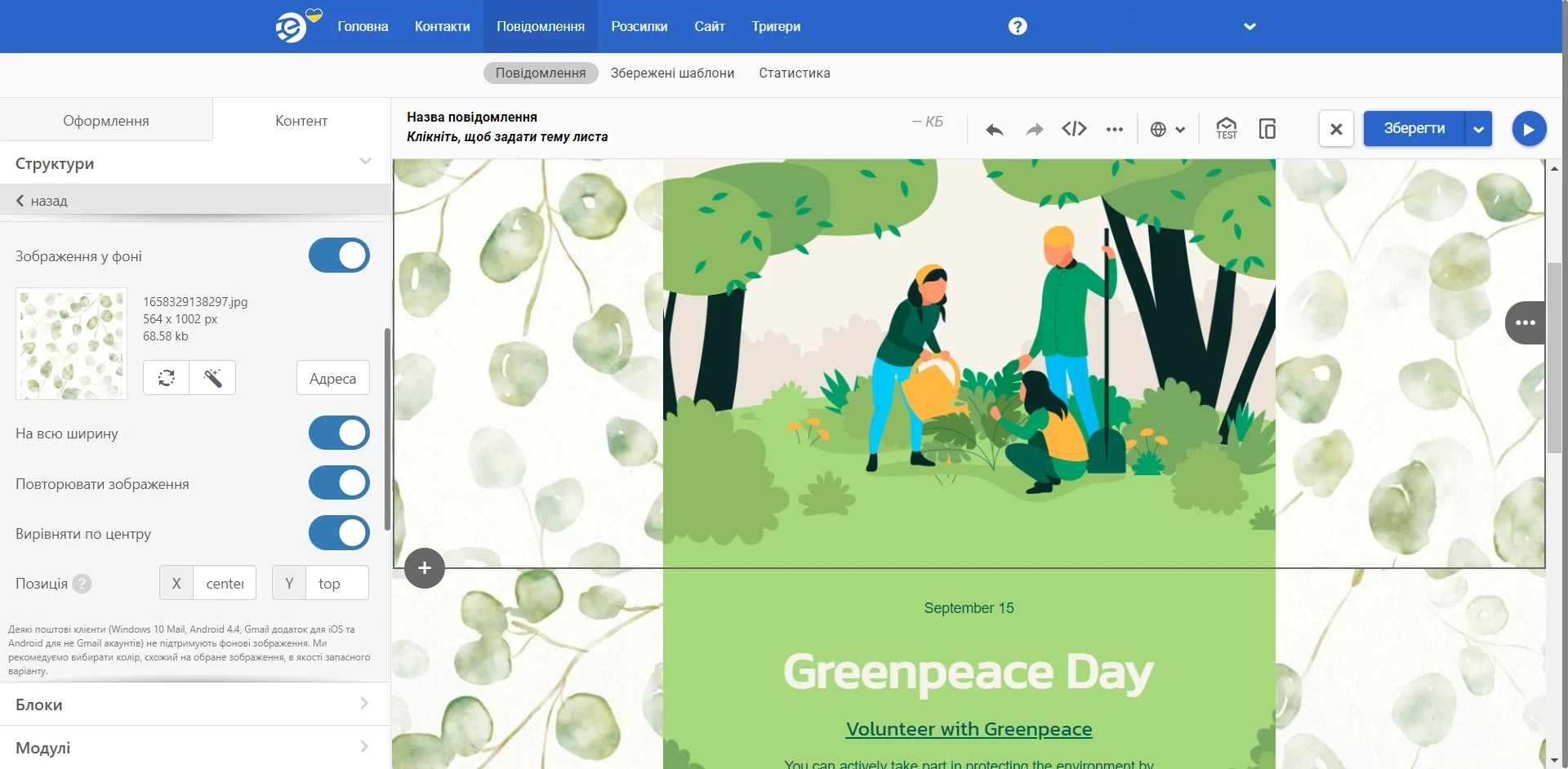Click the Volunteer with Greenpeace link
Screen dimensions: 1568x769
pos(969,729)
